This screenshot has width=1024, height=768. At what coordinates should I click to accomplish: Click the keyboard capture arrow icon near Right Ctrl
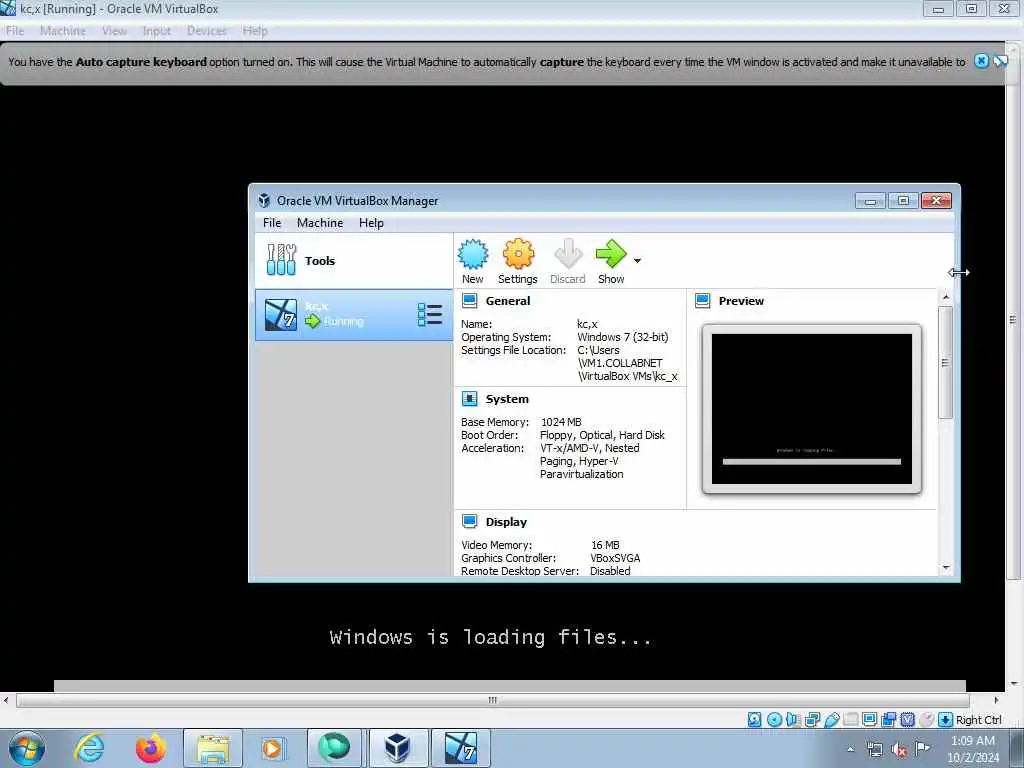(945, 720)
